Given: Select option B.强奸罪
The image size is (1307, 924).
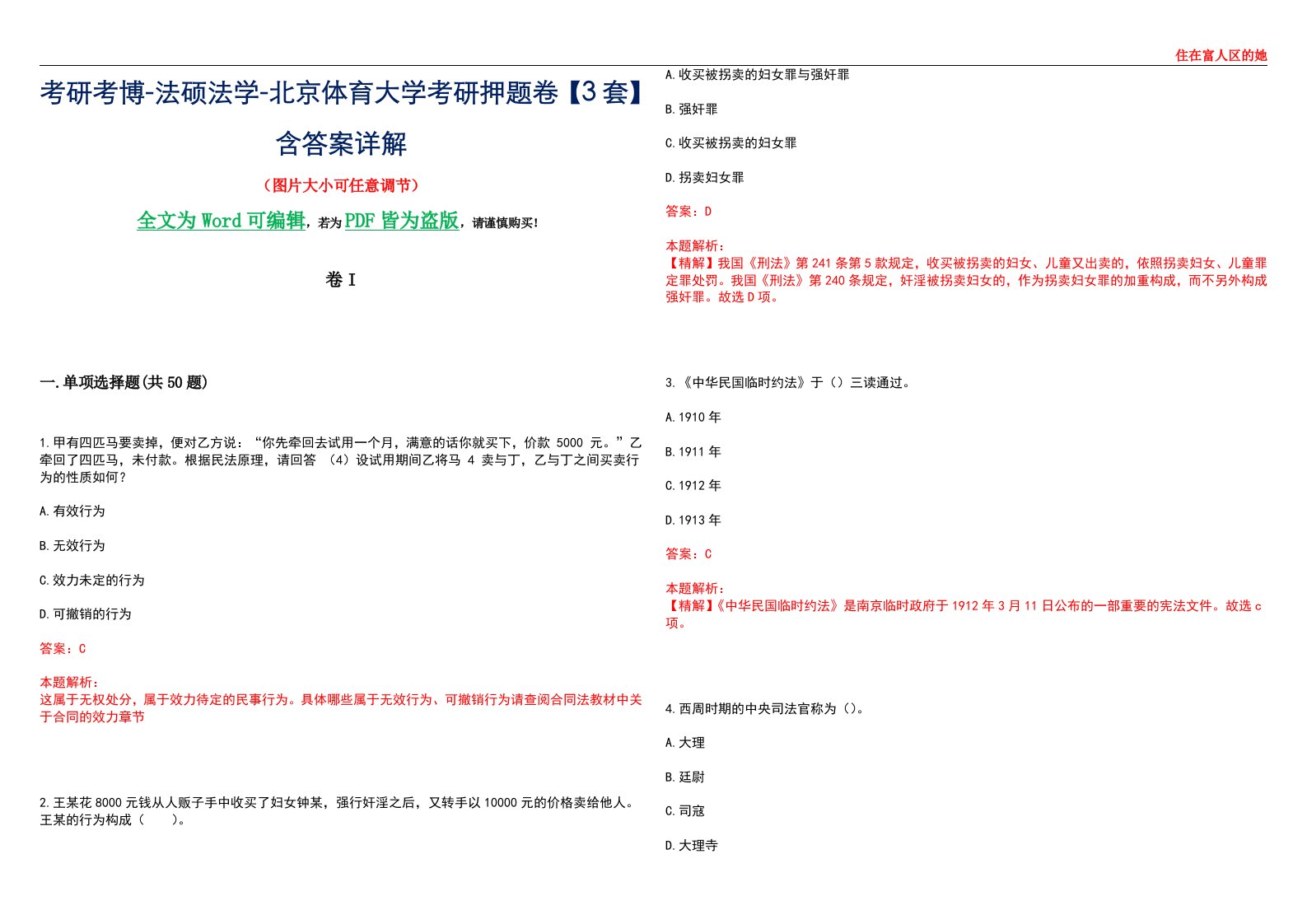Looking at the screenshot, I should [691, 110].
